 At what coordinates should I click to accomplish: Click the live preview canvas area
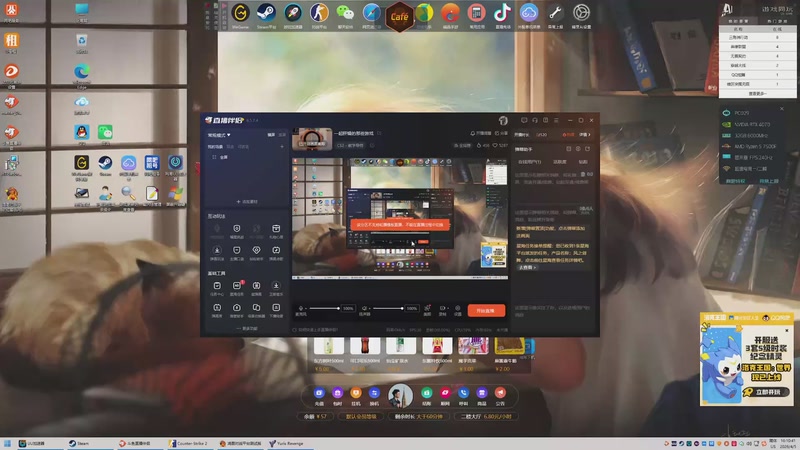[399, 218]
